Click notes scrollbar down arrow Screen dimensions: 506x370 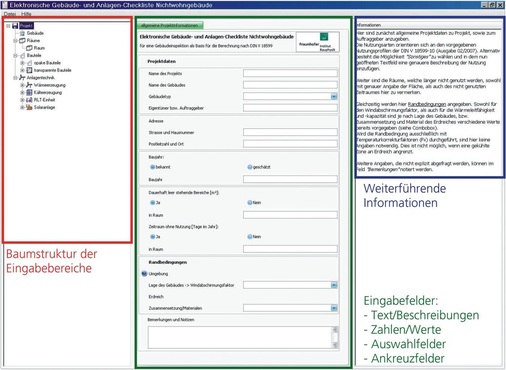point(335,345)
